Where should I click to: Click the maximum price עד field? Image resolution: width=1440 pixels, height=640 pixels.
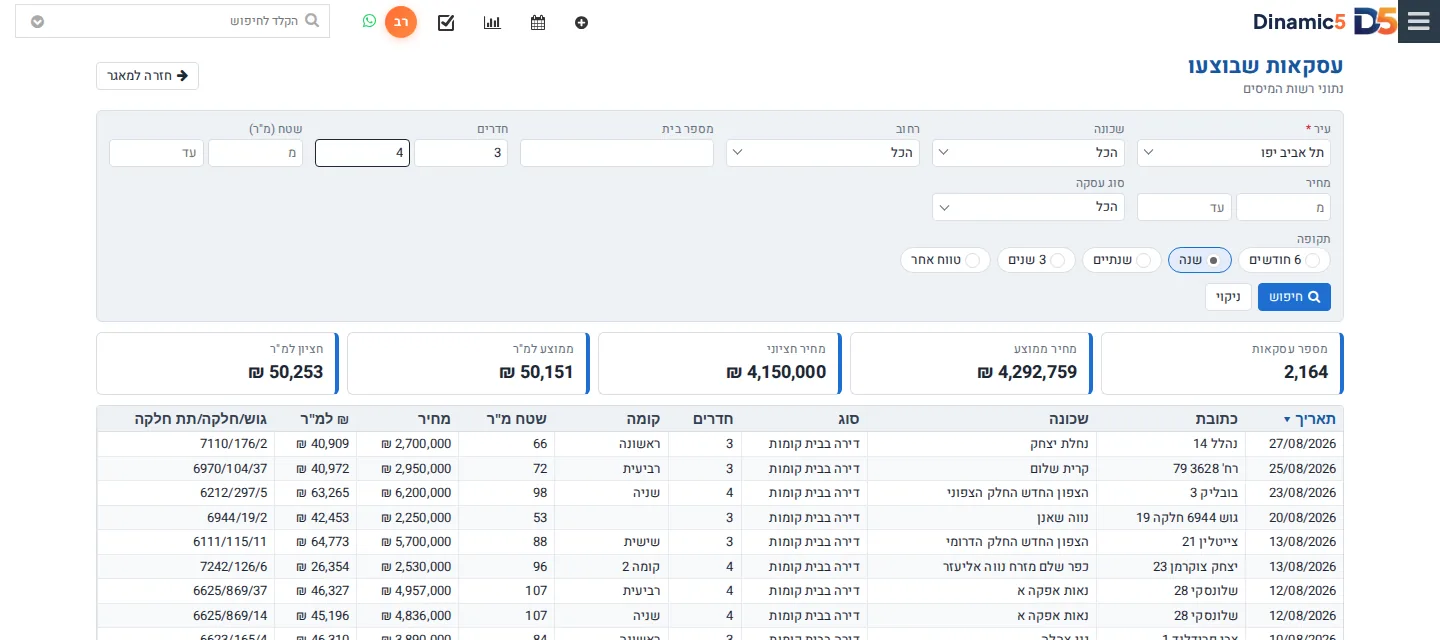[1185, 207]
